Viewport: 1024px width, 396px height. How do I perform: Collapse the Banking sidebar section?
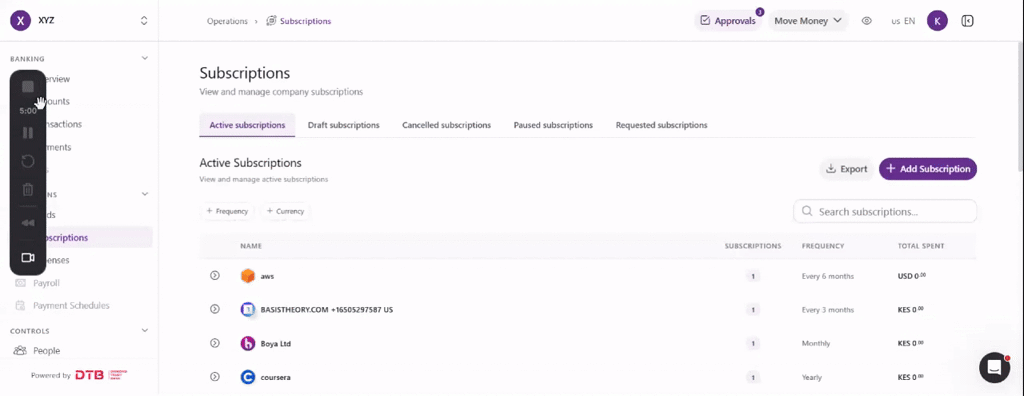point(145,58)
